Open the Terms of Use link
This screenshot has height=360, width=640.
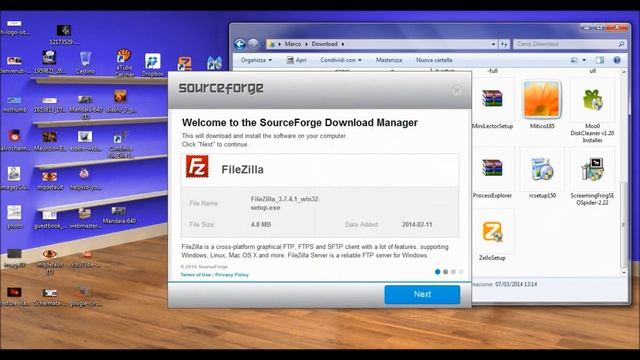(x=196, y=275)
